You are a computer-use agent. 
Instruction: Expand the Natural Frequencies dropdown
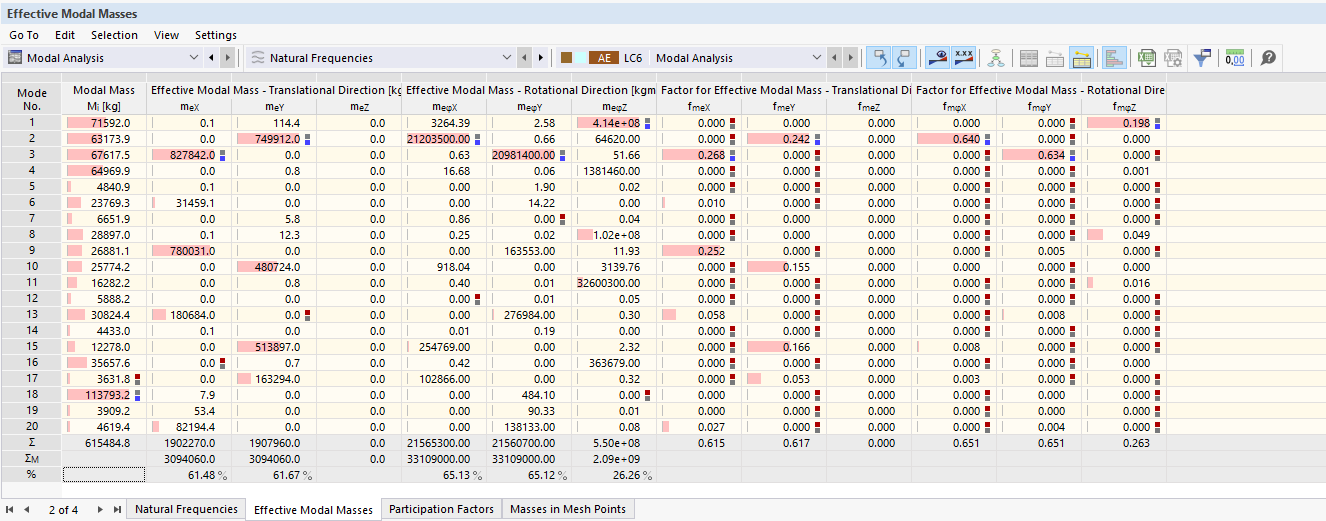click(x=507, y=58)
